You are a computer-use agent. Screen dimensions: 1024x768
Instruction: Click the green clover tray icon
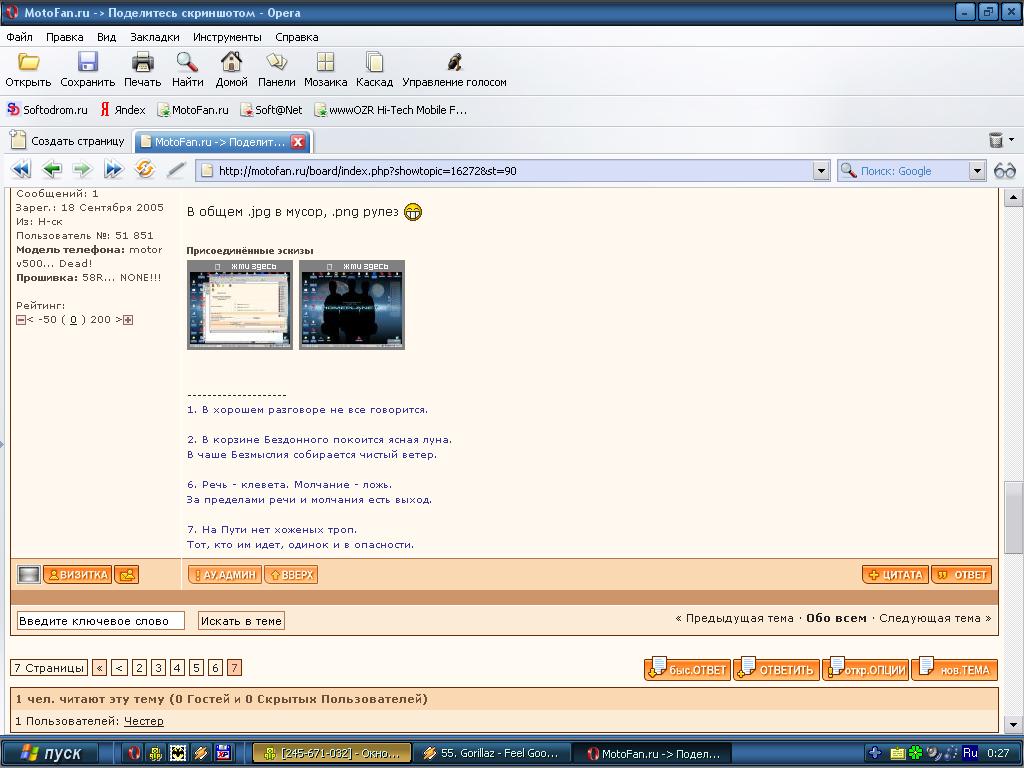(x=916, y=753)
